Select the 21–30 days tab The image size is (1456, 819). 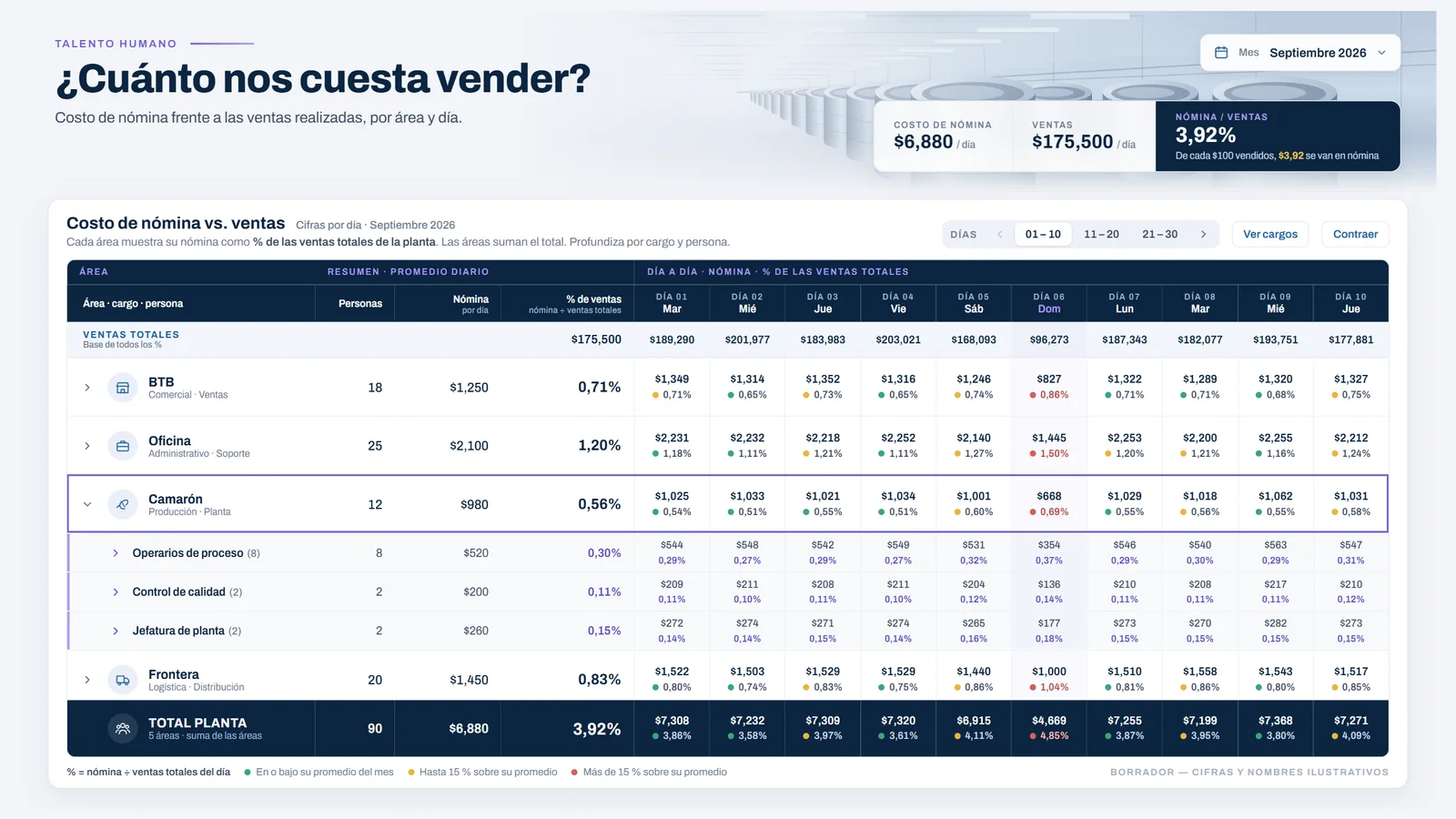coord(1159,234)
